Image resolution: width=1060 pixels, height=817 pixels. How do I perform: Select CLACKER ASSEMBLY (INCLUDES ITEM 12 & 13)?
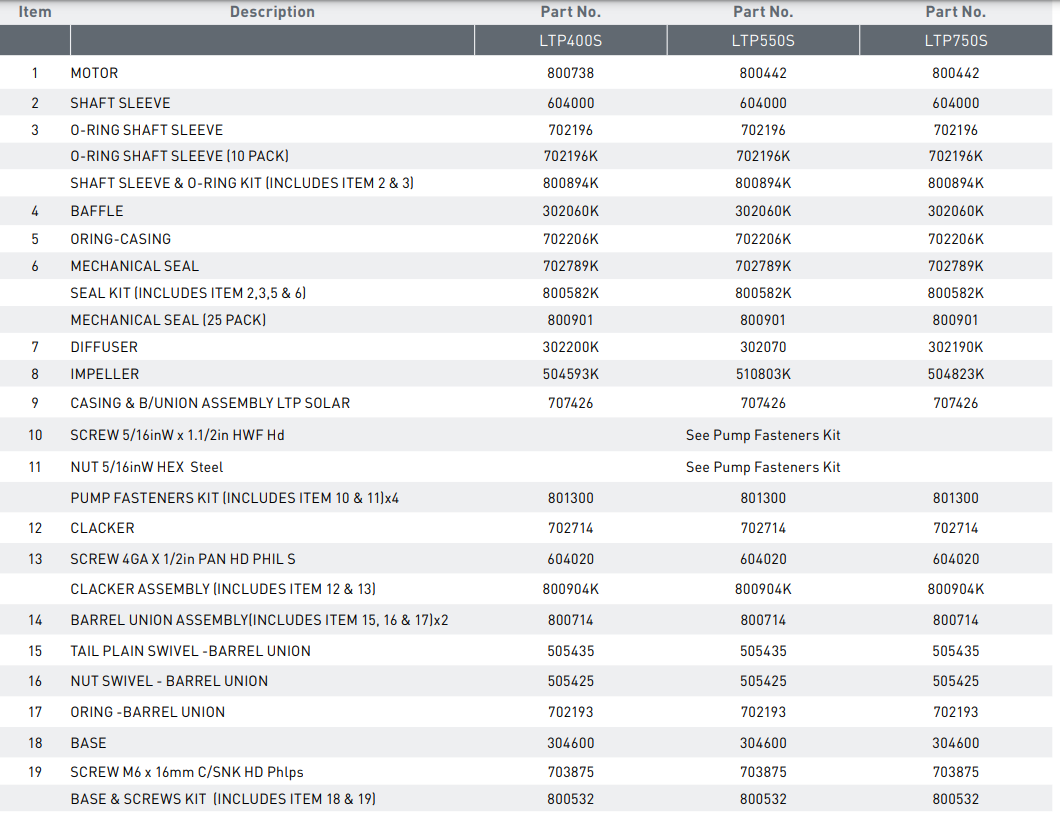[223, 589]
